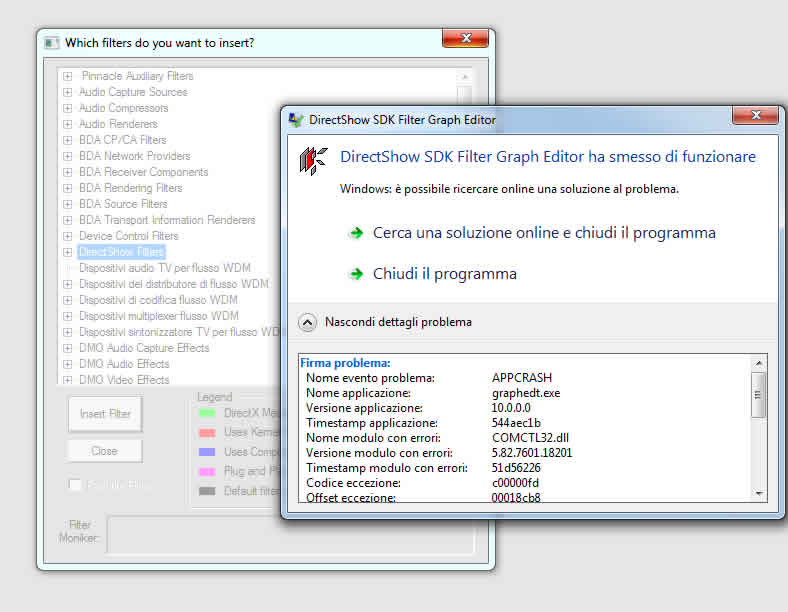This screenshot has height=612, width=788.
Task: Click the APPCRASH event name value
Action: coord(522,378)
